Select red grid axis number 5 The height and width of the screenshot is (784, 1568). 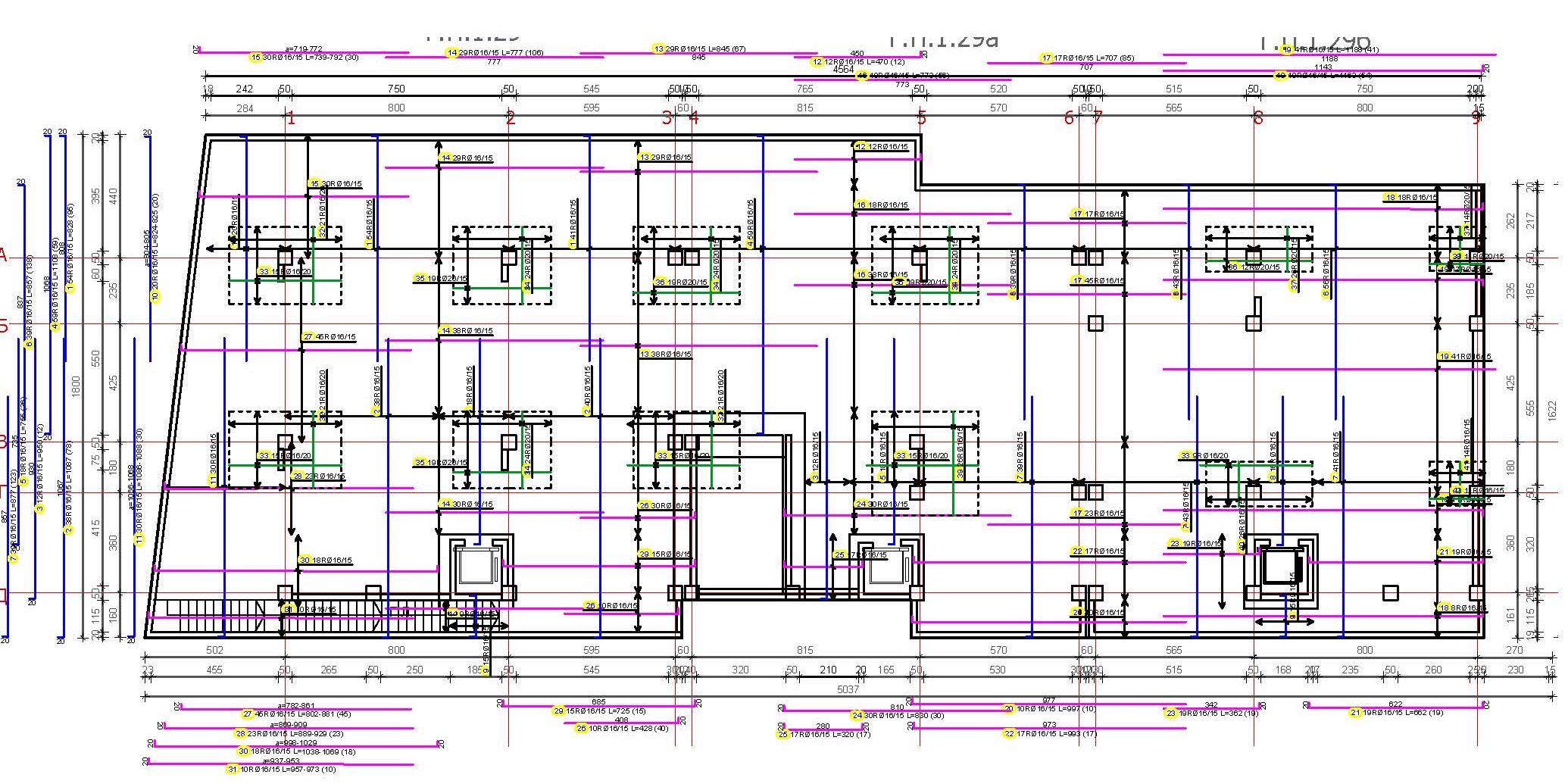tap(922, 118)
